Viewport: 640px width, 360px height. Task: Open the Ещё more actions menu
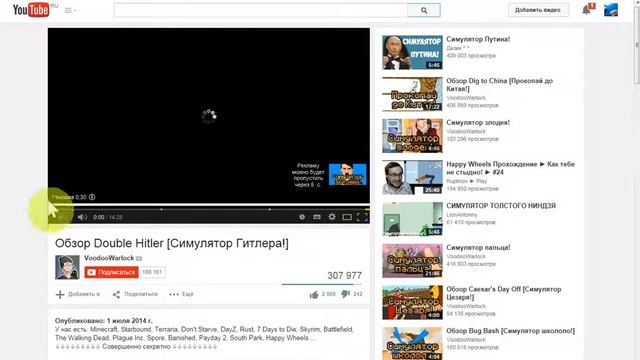tap(182, 294)
